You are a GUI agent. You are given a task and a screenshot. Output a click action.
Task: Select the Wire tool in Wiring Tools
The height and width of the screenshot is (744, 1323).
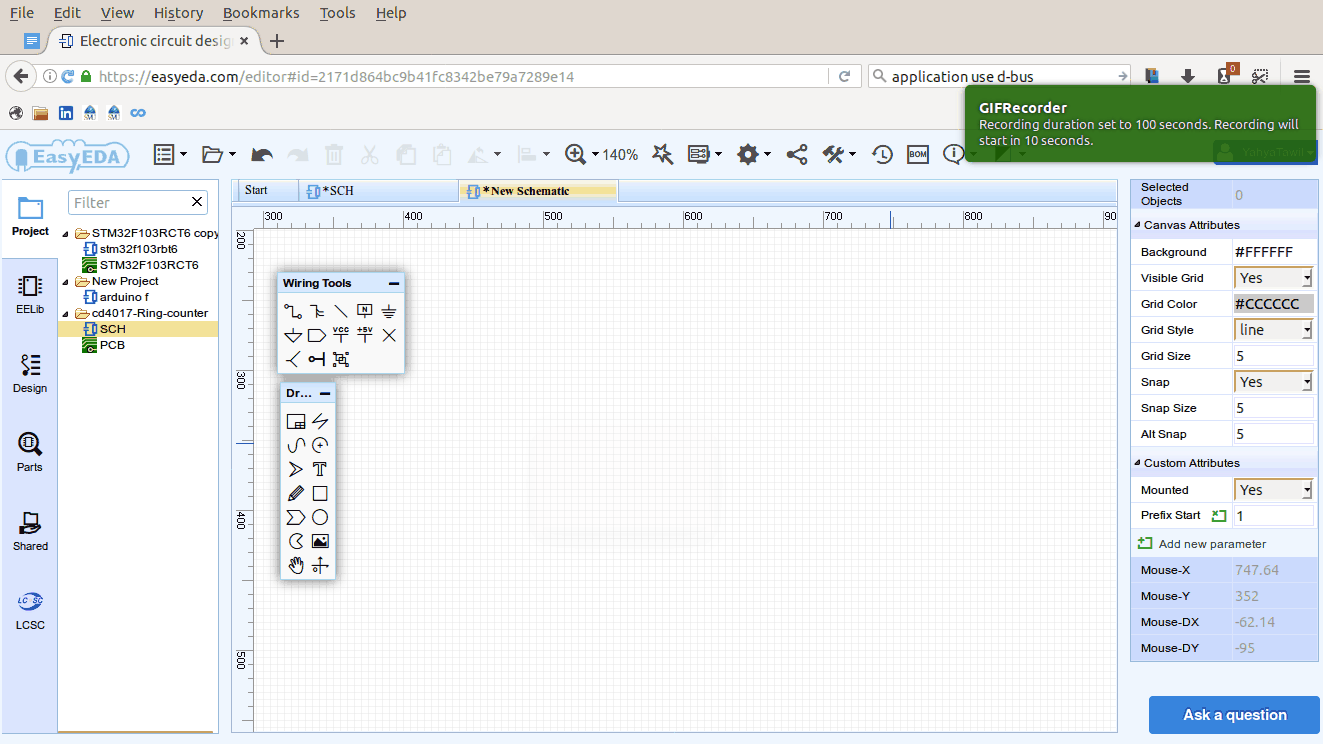tap(293, 311)
